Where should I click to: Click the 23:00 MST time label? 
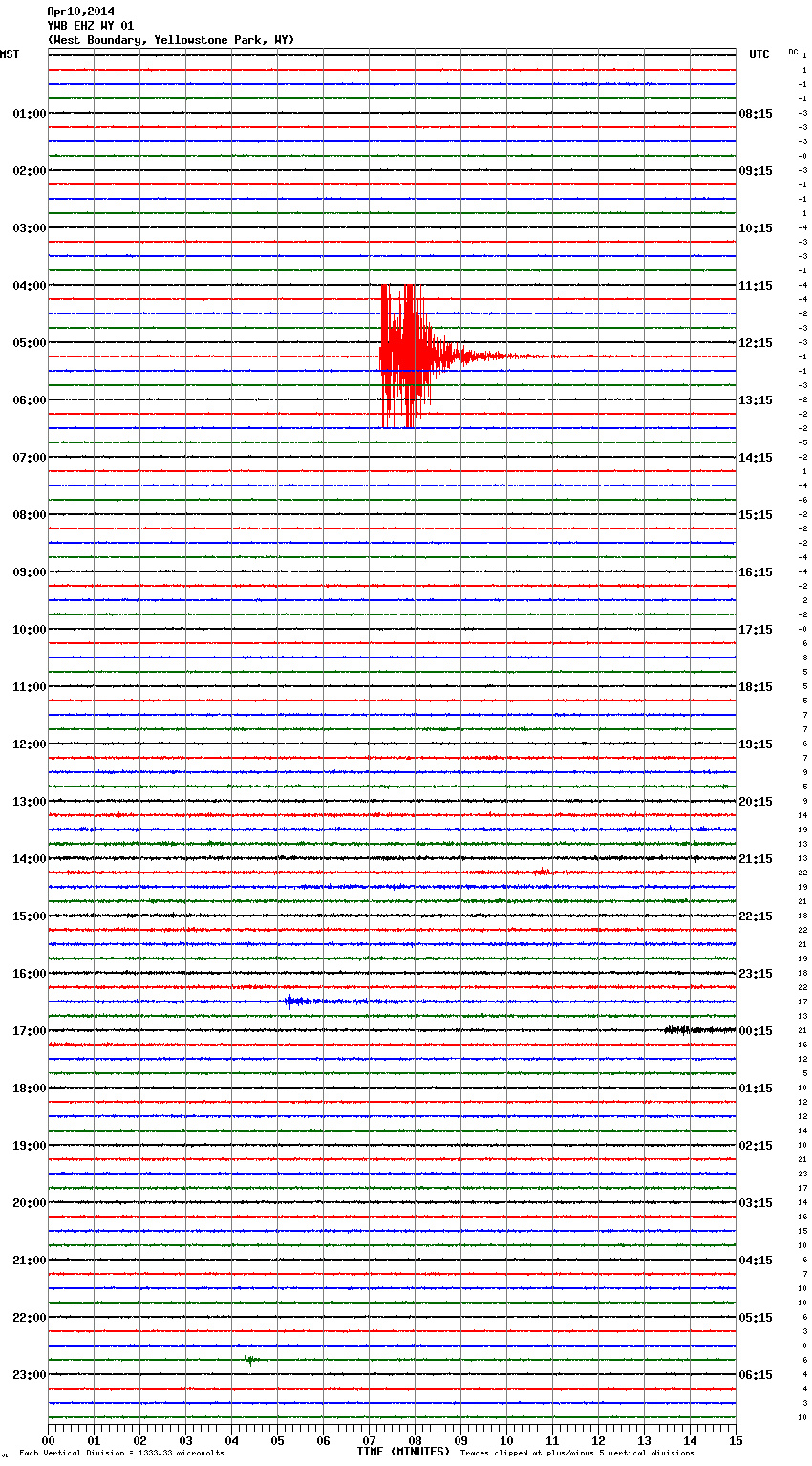pos(30,1375)
